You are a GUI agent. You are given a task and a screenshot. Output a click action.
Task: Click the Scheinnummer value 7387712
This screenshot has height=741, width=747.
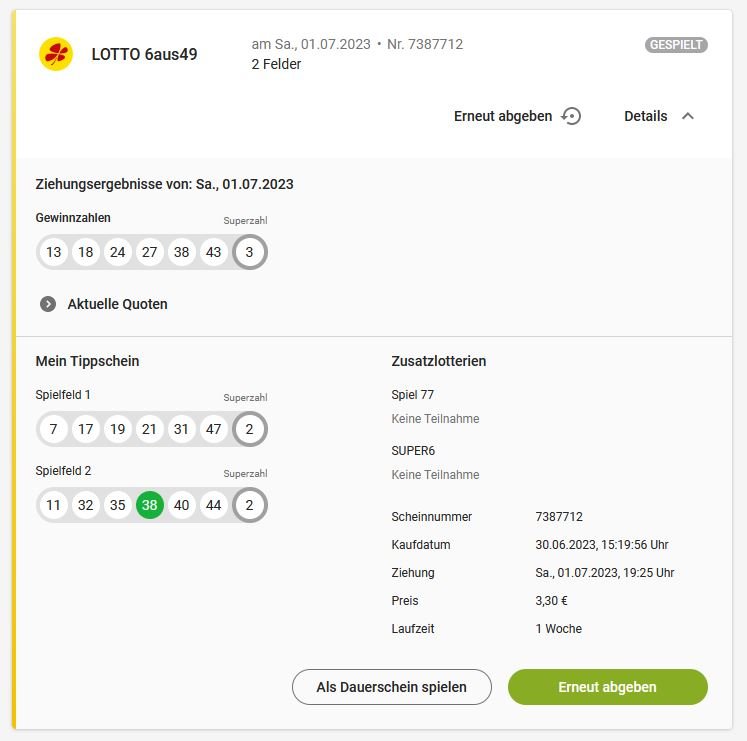click(559, 517)
